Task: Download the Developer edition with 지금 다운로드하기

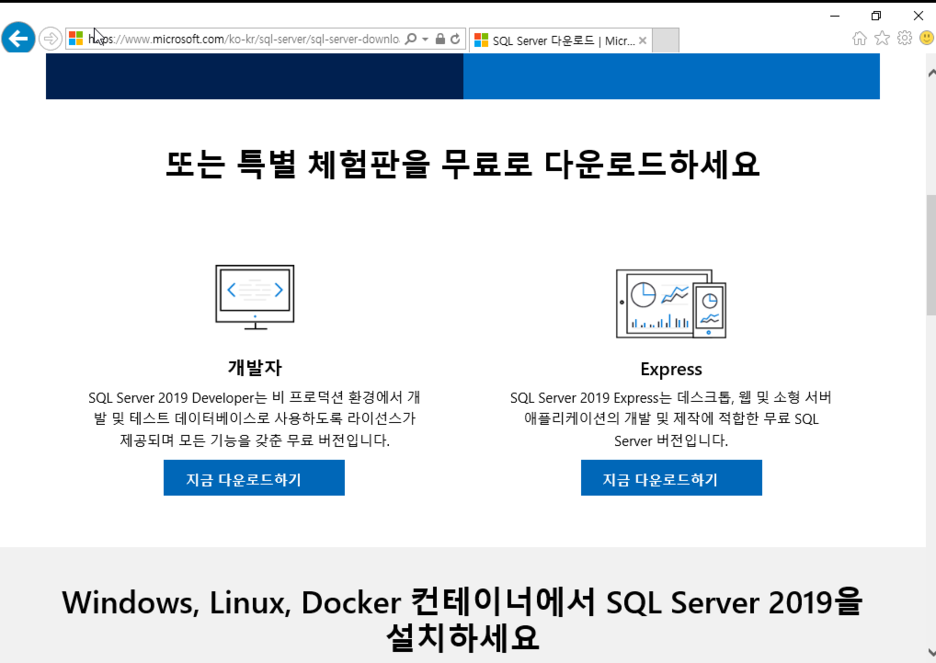Action: [254, 477]
